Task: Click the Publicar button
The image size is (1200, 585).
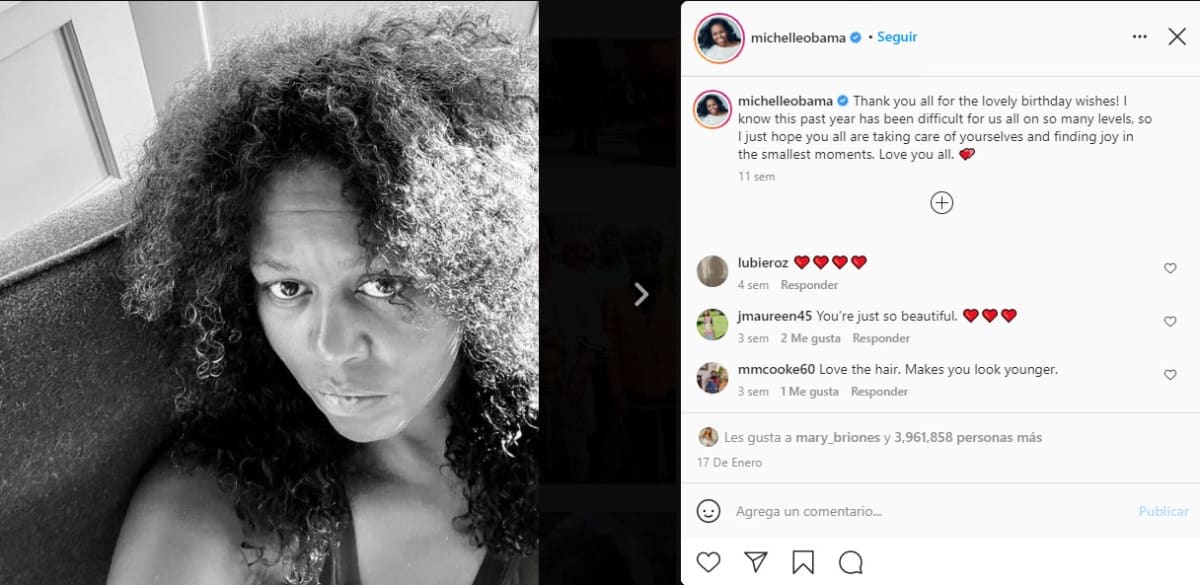Action: (1163, 511)
